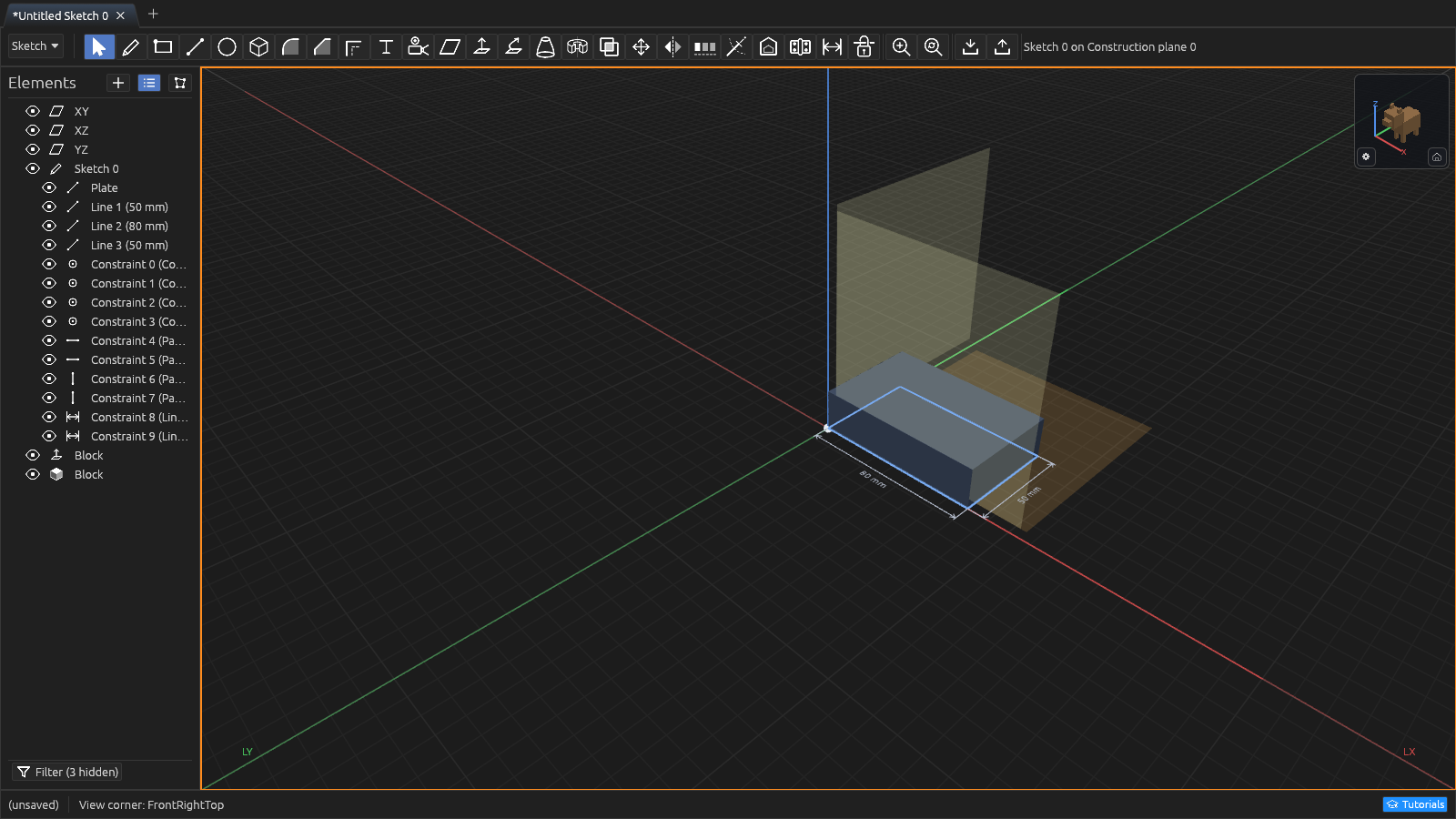Select the loft cone-shaped tool
Image resolution: width=1456 pixels, height=819 pixels.
tap(545, 46)
